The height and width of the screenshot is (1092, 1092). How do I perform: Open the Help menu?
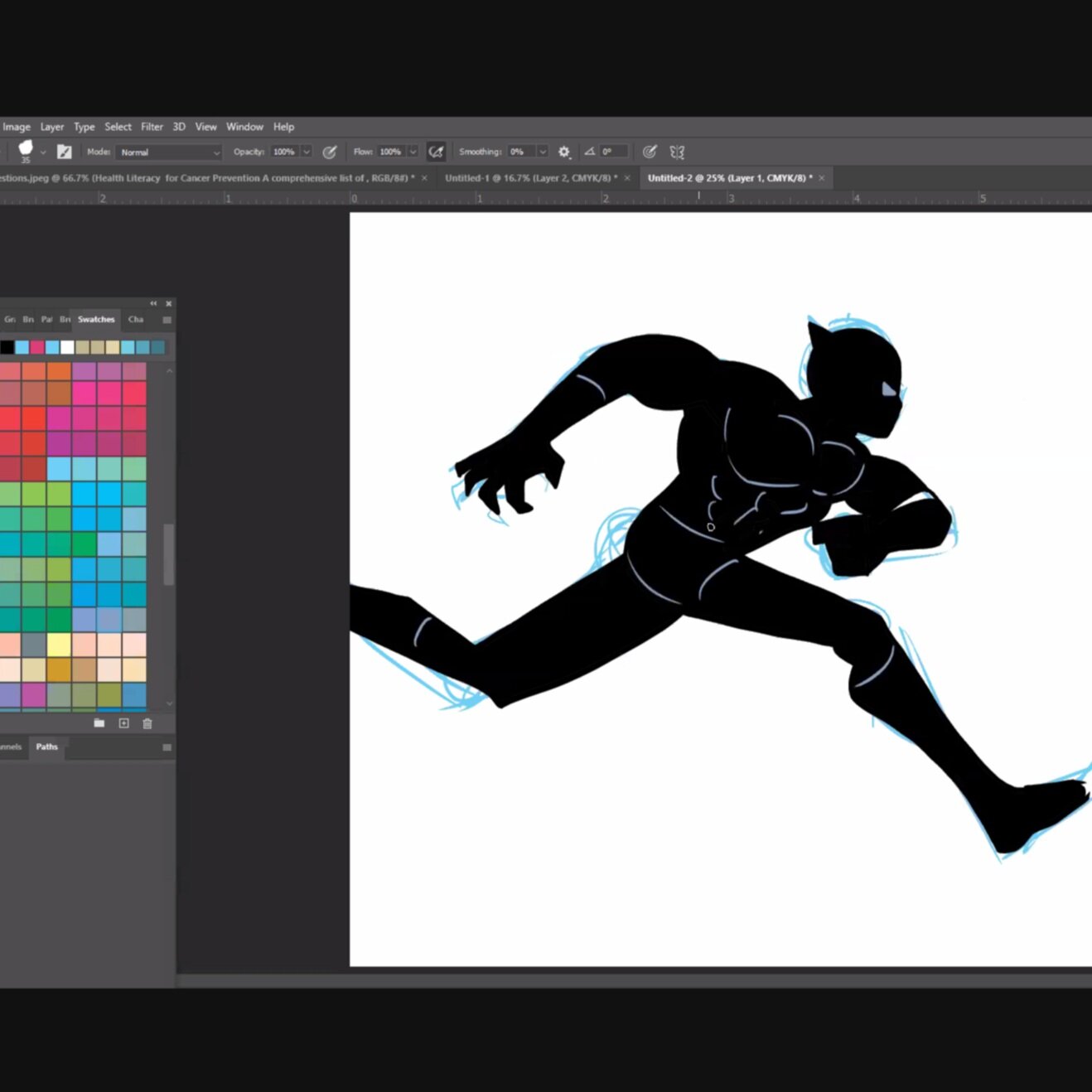284,127
